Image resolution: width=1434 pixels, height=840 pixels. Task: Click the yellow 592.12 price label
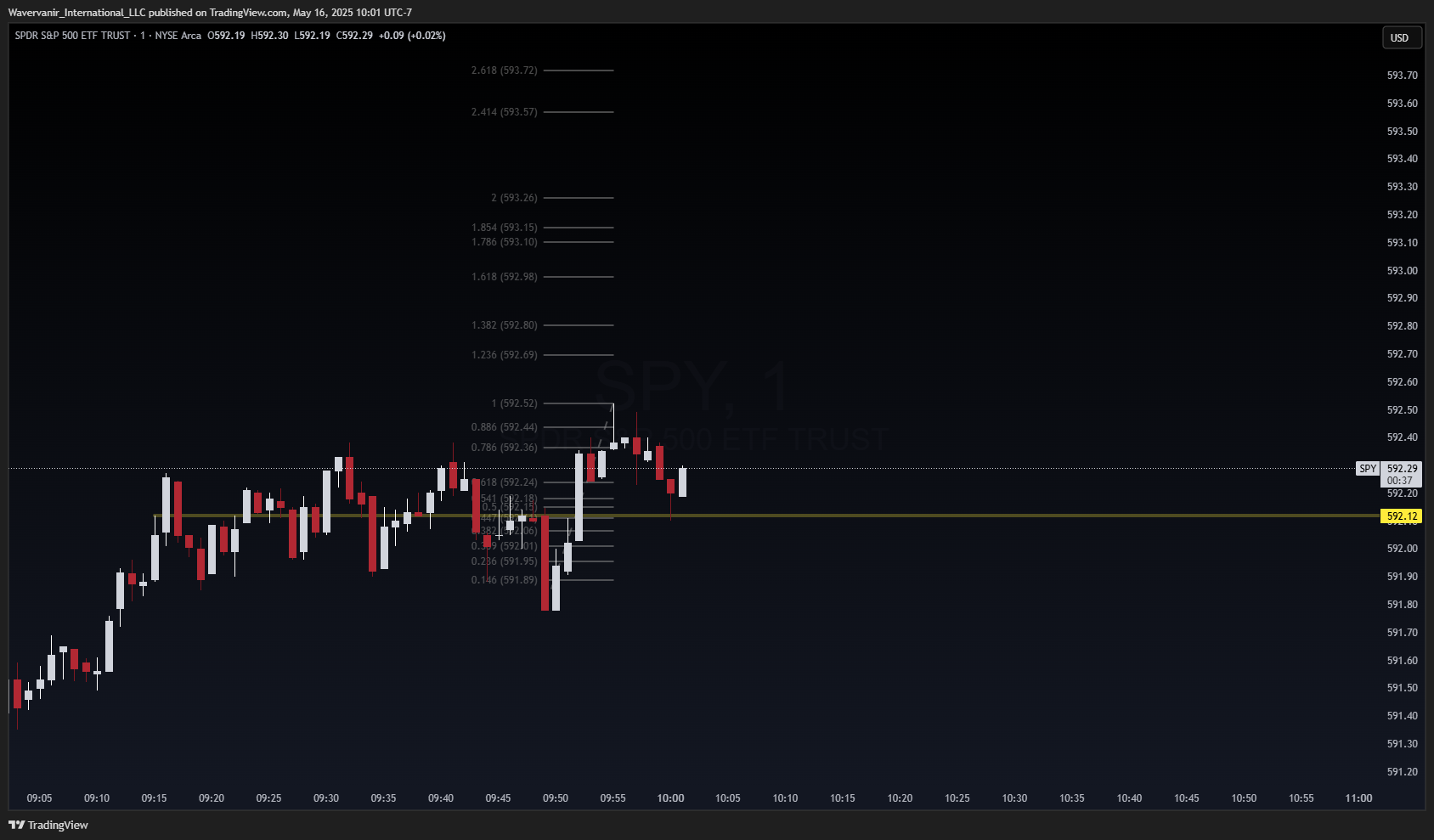[1402, 516]
